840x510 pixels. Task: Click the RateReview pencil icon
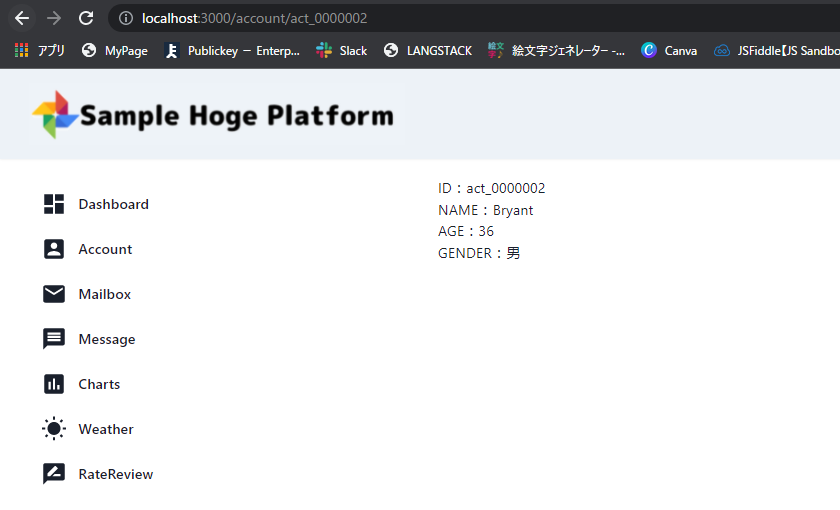pos(54,474)
